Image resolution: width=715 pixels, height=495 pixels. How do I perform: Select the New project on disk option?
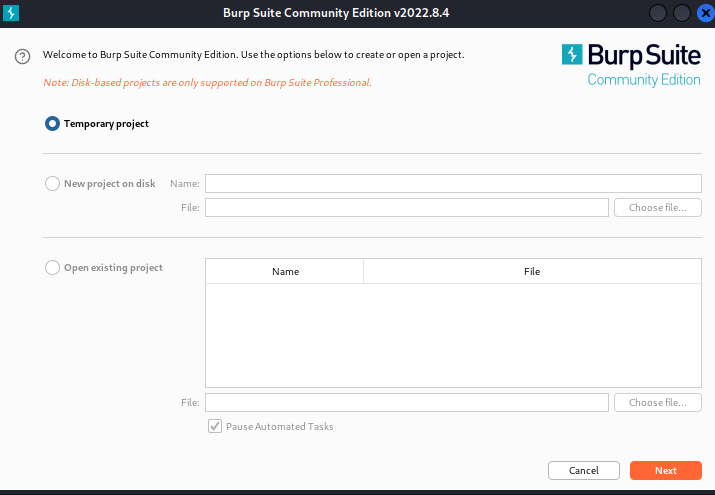click(x=52, y=183)
